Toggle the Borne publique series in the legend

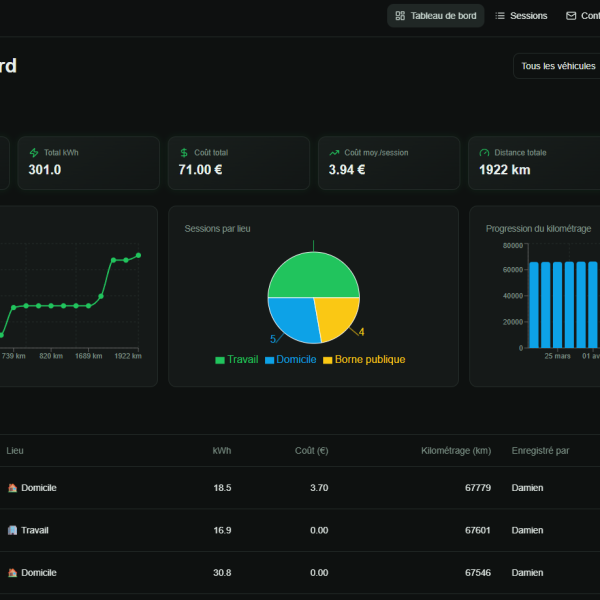tap(363, 360)
